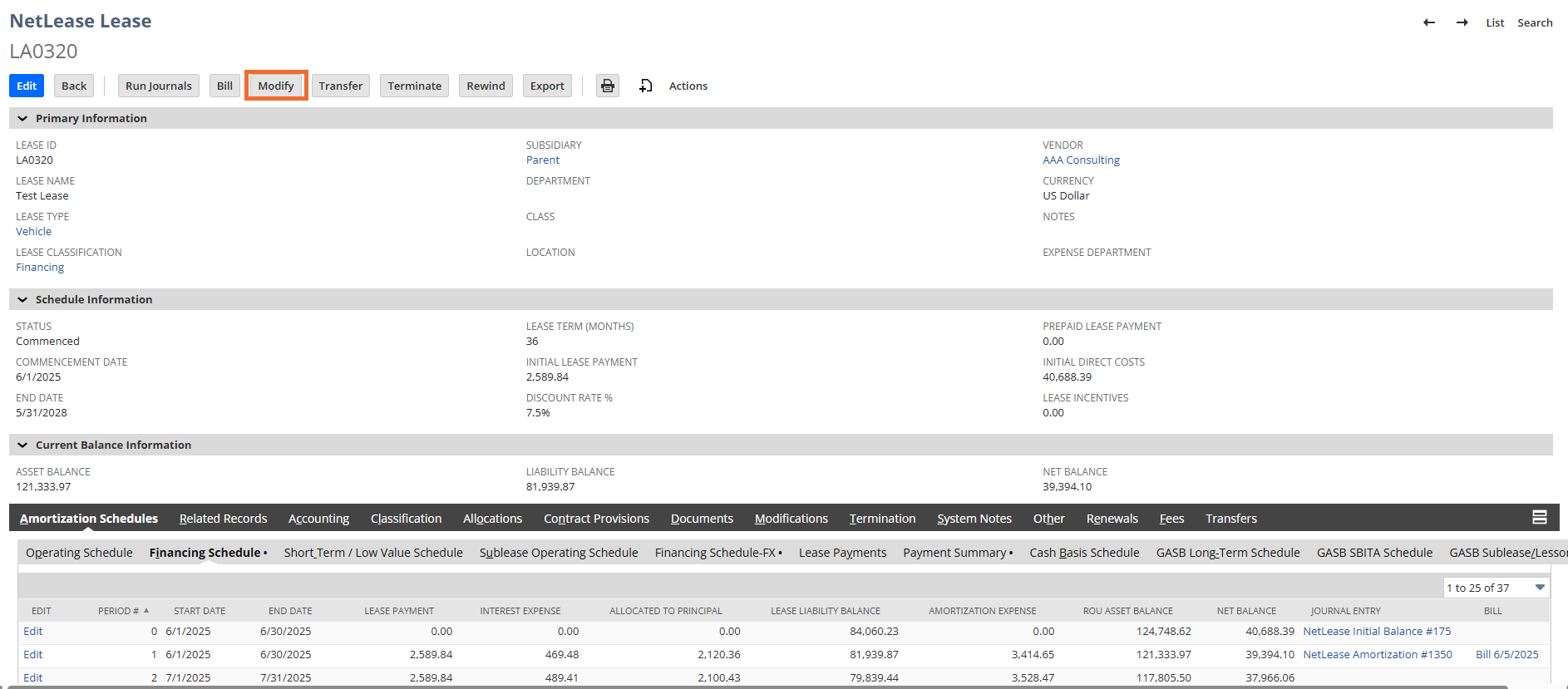Image resolution: width=1568 pixels, height=689 pixels.
Task: Edit the period 0 schedule row
Action: [x=32, y=631]
